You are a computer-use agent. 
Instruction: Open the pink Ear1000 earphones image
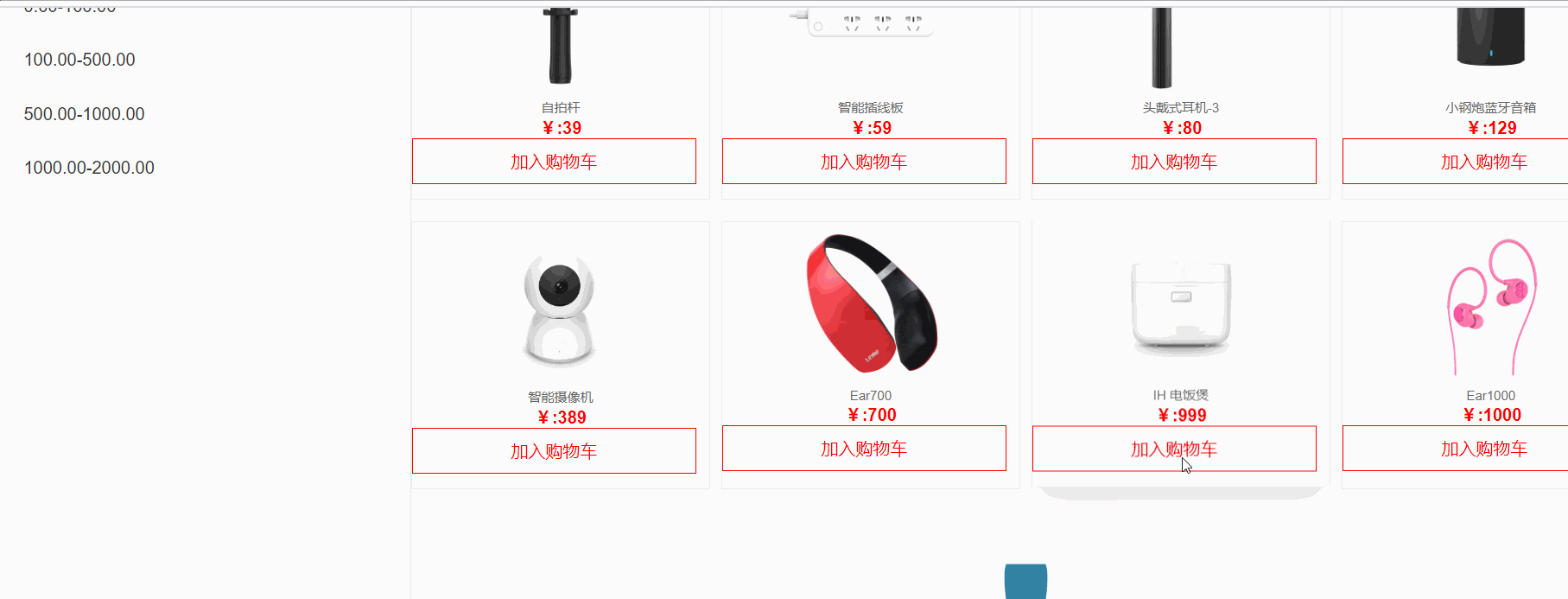pos(1491,306)
